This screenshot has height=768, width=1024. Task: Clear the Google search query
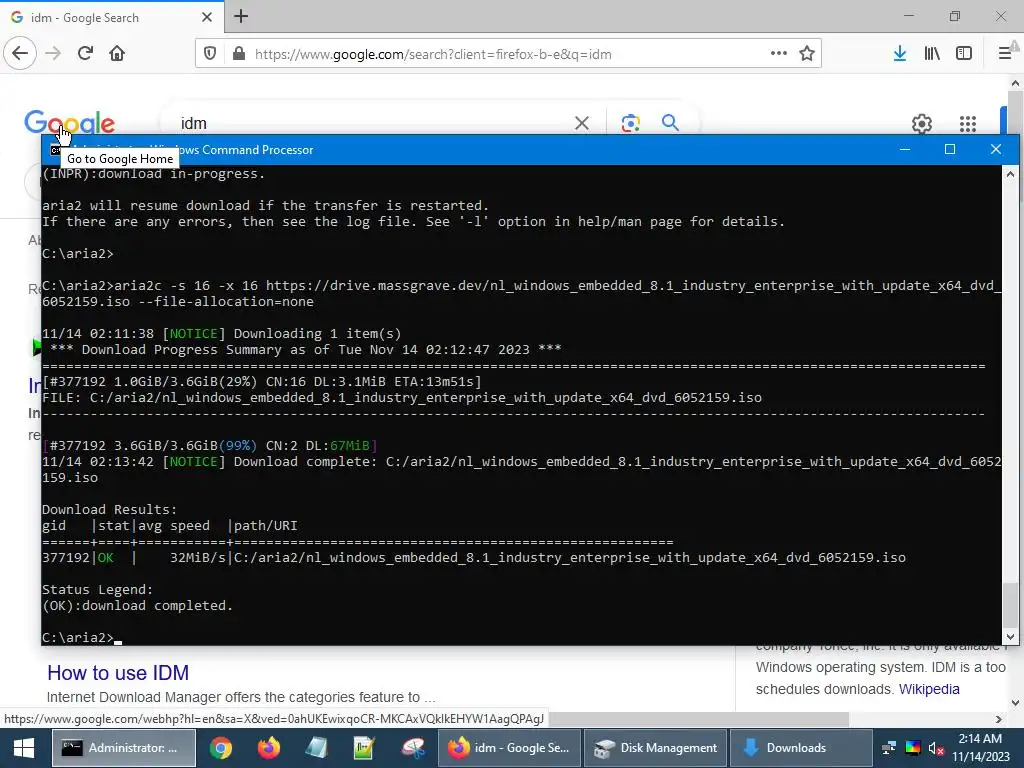(x=582, y=123)
